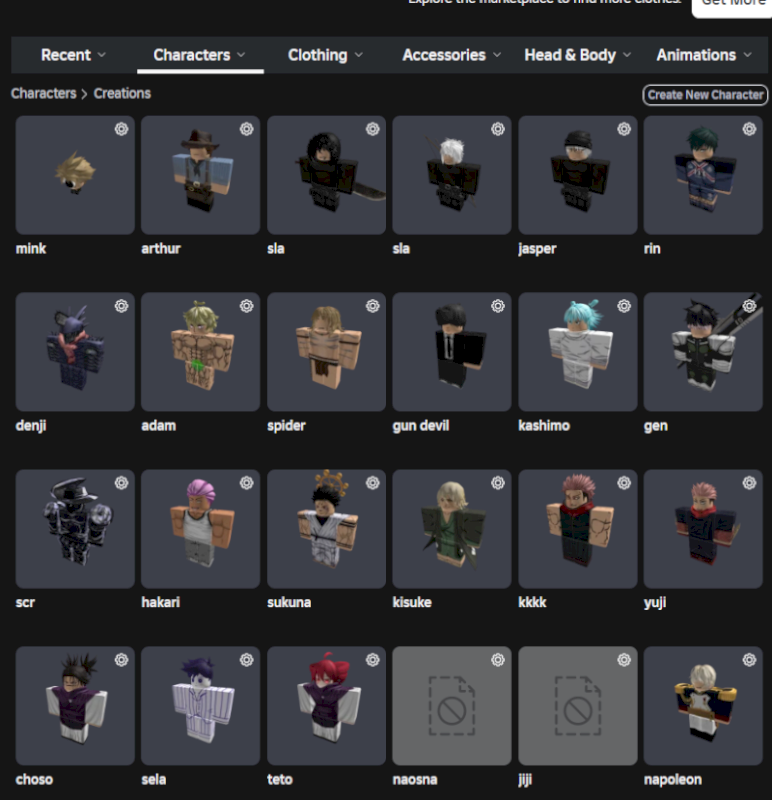
Task: Open settings gear on sukuna character
Action: click(372, 483)
